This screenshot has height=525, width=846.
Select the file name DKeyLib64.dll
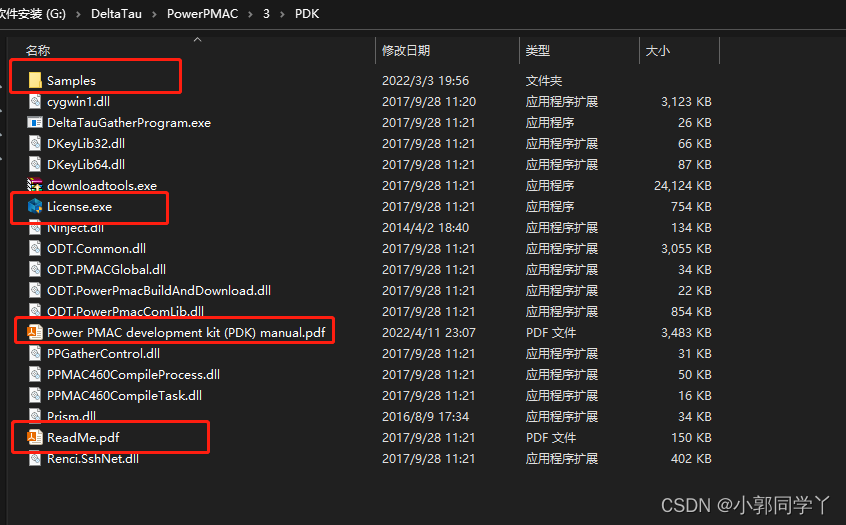(86, 165)
